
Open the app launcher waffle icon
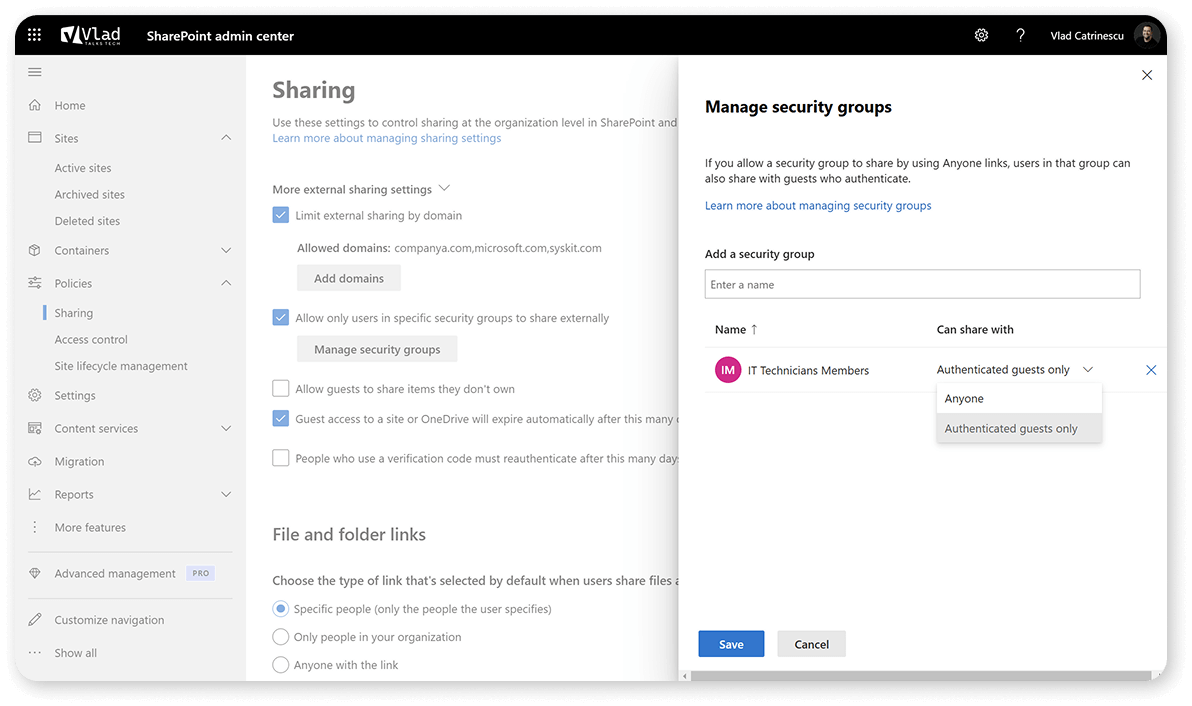pos(34,35)
